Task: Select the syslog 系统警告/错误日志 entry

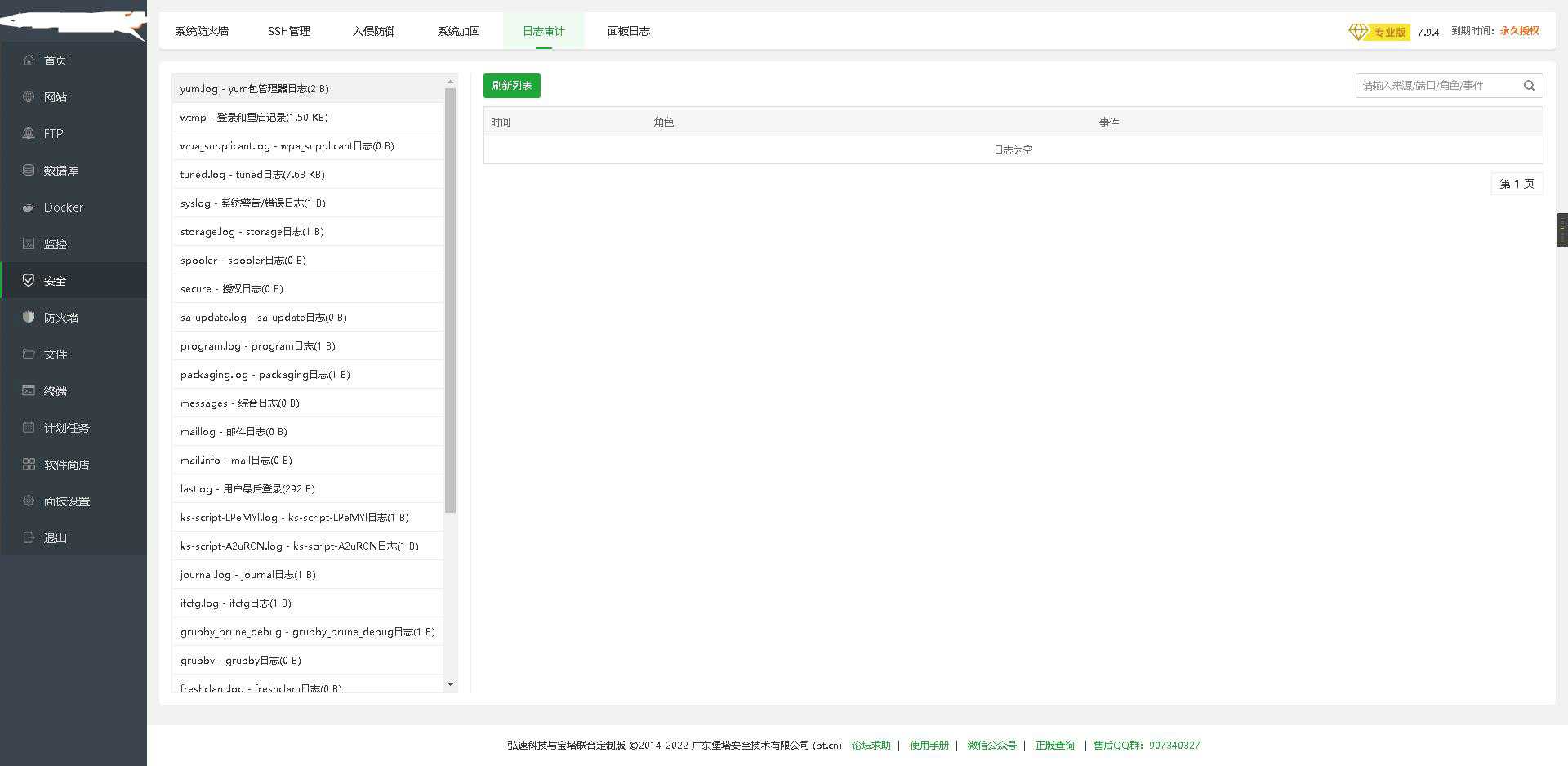Action: coord(308,203)
